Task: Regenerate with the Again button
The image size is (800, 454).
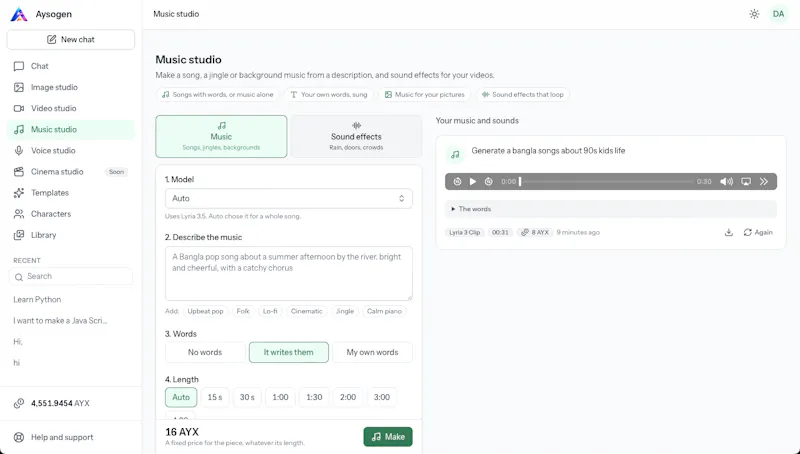Action: (758, 233)
